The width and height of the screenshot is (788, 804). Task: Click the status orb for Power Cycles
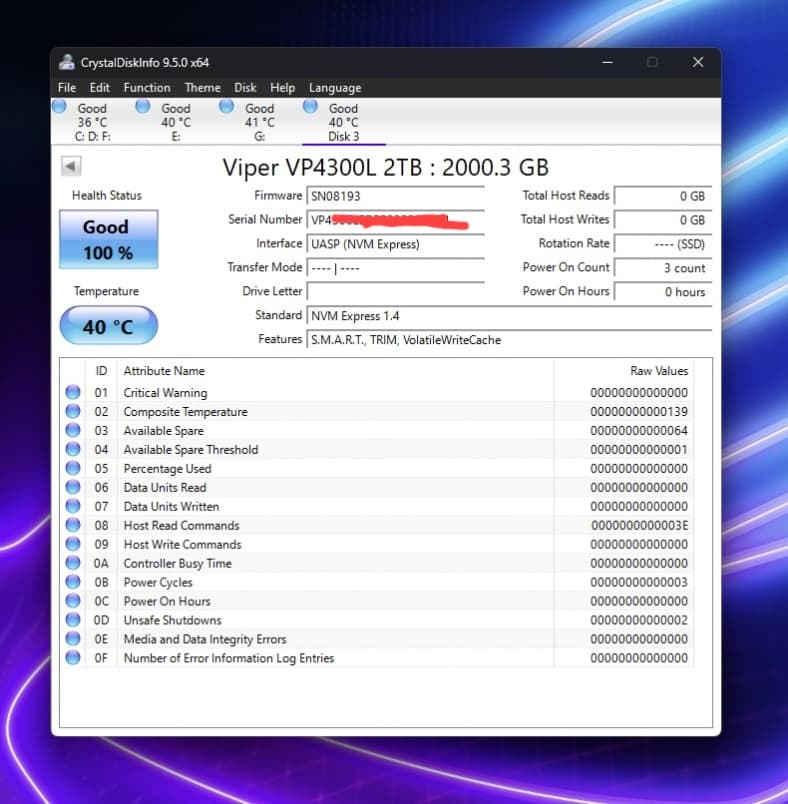coord(73,582)
